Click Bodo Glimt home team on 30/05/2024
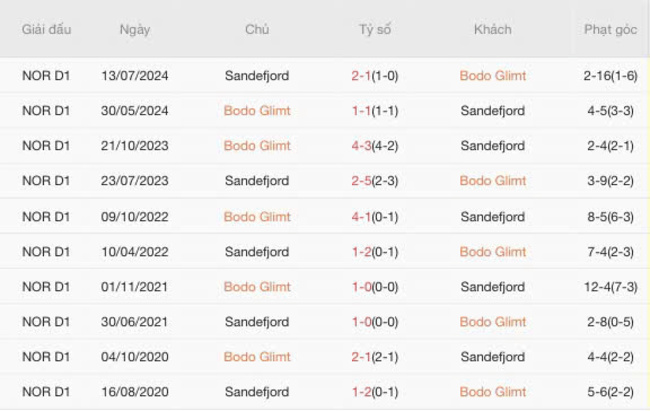Image resolution: width=650 pixels, height=411 pixels. coord(257,111)
